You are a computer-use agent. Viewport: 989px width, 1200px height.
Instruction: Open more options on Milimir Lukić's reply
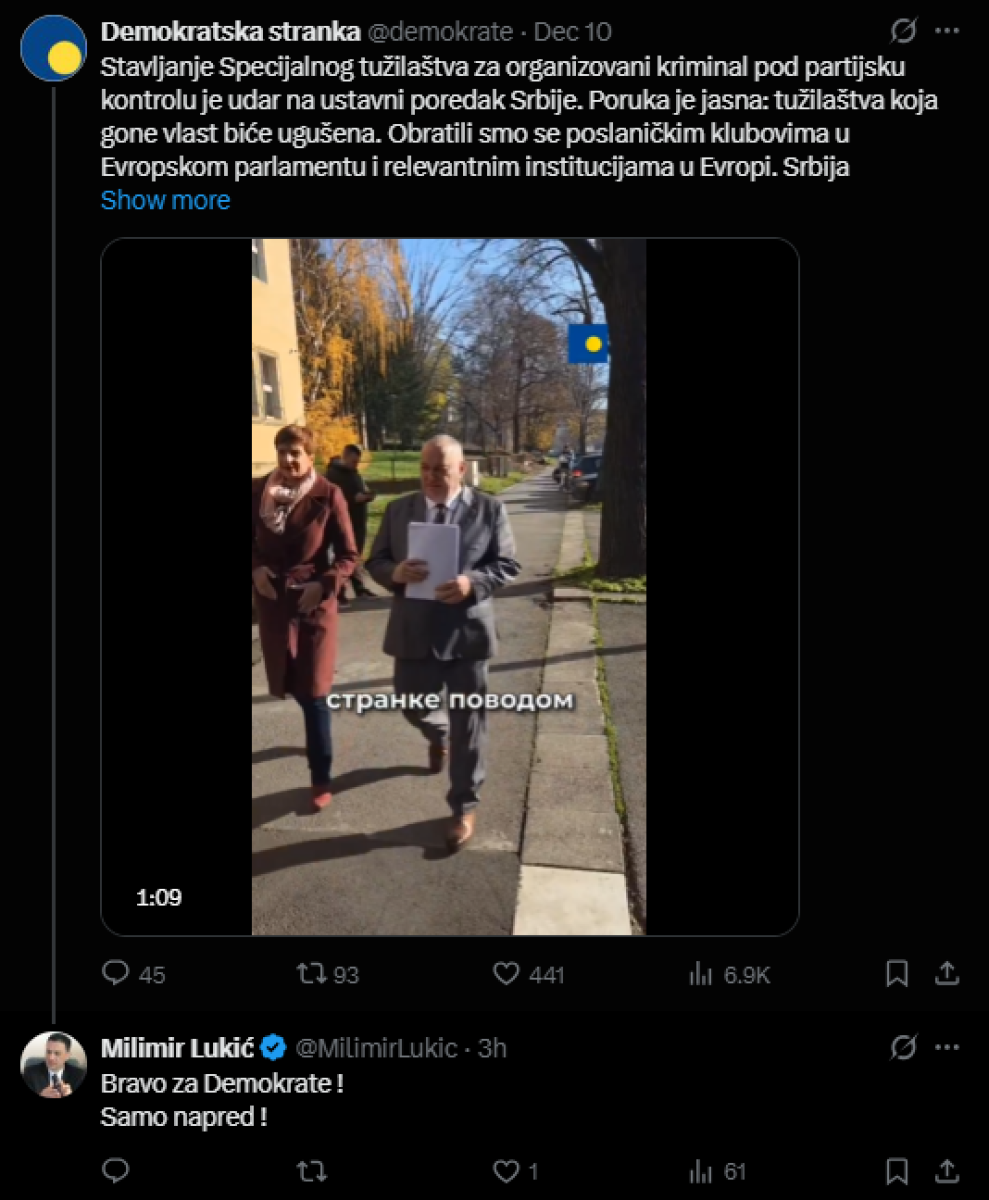(947, 1048)
